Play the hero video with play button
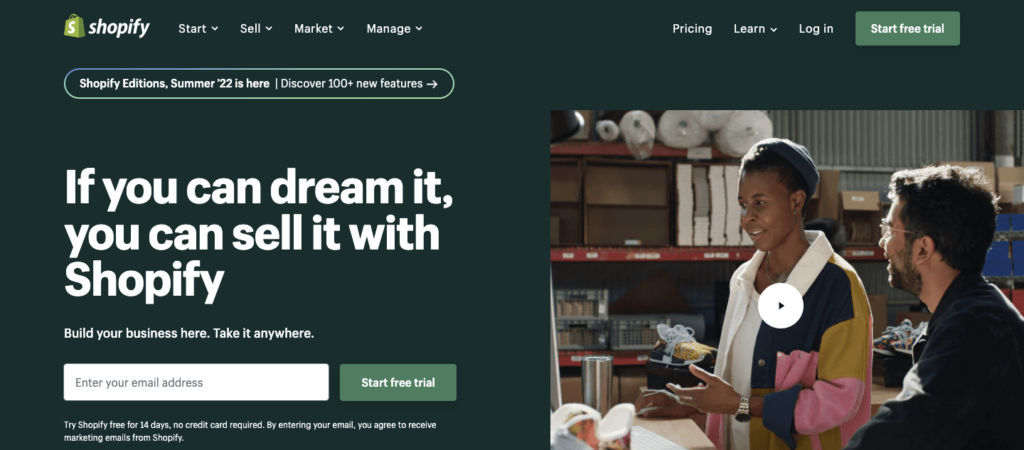This screenshot has height=450, width=1024. point(780,306)
